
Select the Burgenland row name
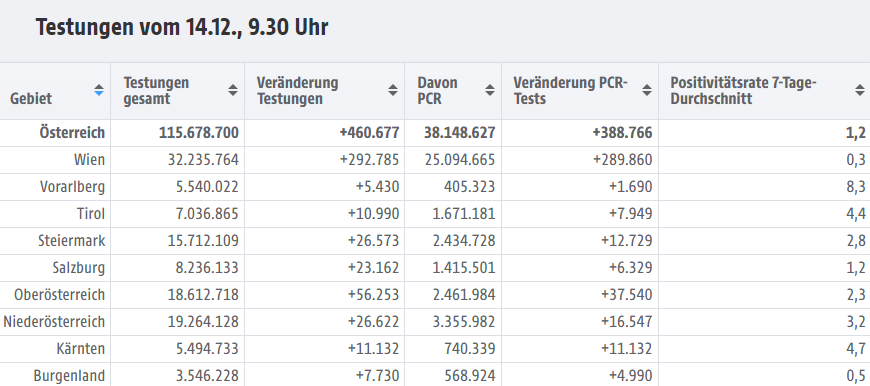[69, 375]
